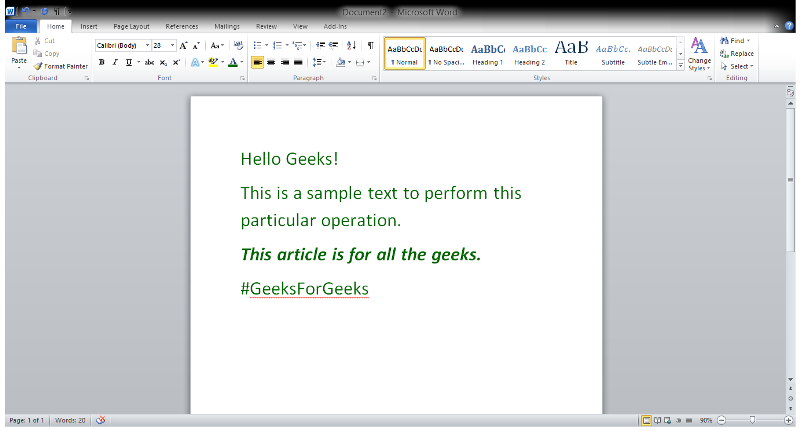The width and height of the screenshot is (800, 431).
Task: Grow the font size with the larger A
Action: (x=184, y=45)
